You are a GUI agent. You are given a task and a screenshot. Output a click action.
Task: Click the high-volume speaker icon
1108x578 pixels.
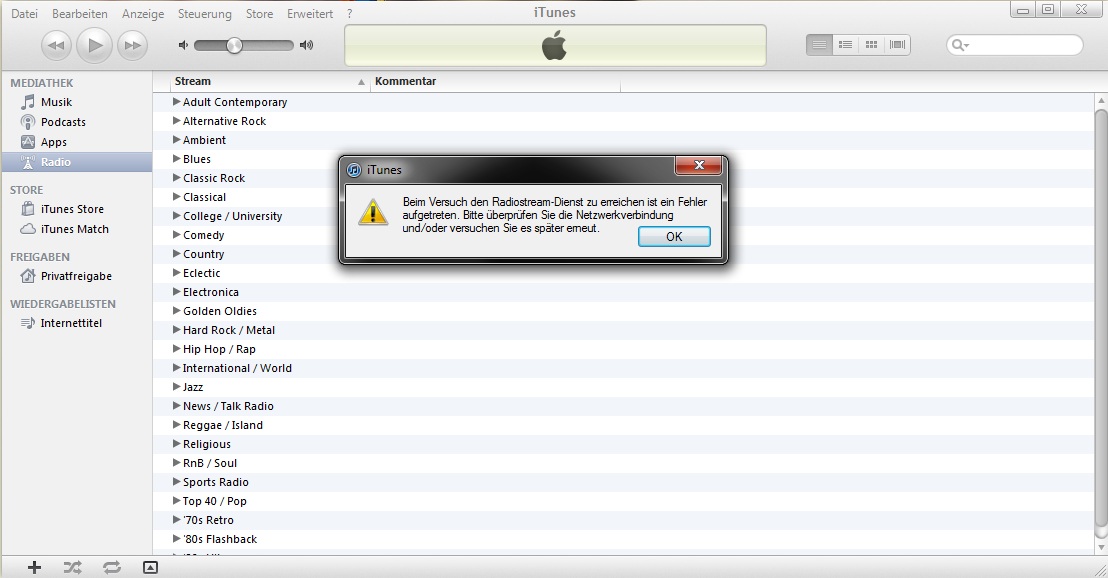point(306,45)
